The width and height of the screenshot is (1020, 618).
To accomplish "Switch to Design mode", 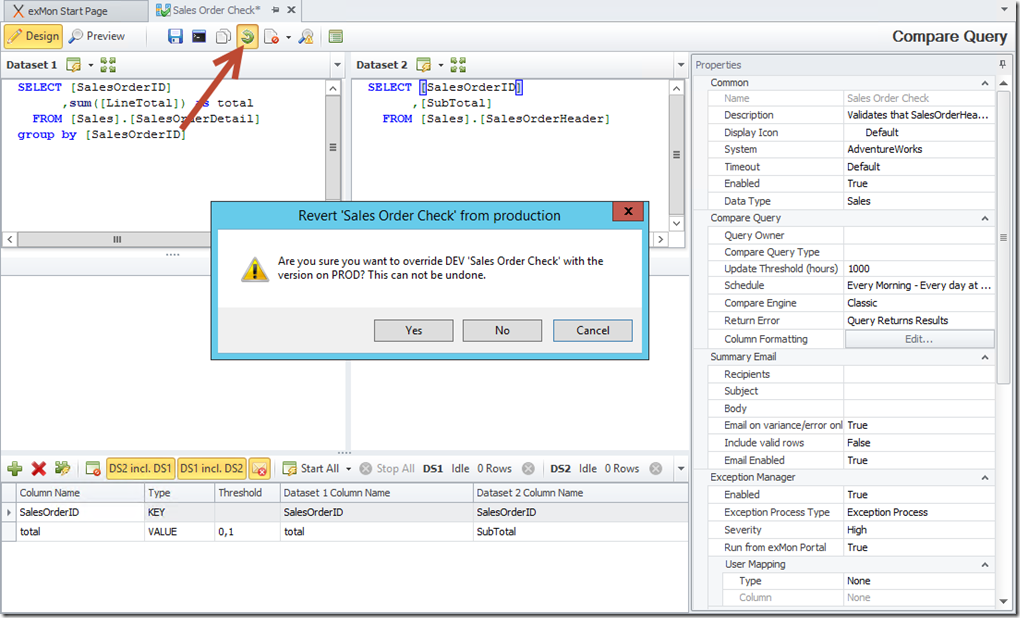I will (34, 36).
